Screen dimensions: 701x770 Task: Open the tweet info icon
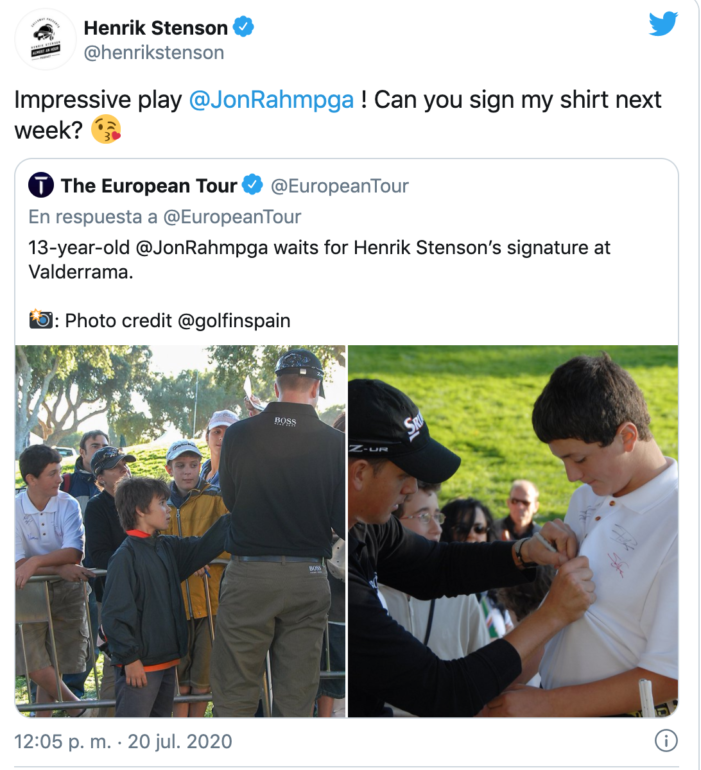click(666, 741)
